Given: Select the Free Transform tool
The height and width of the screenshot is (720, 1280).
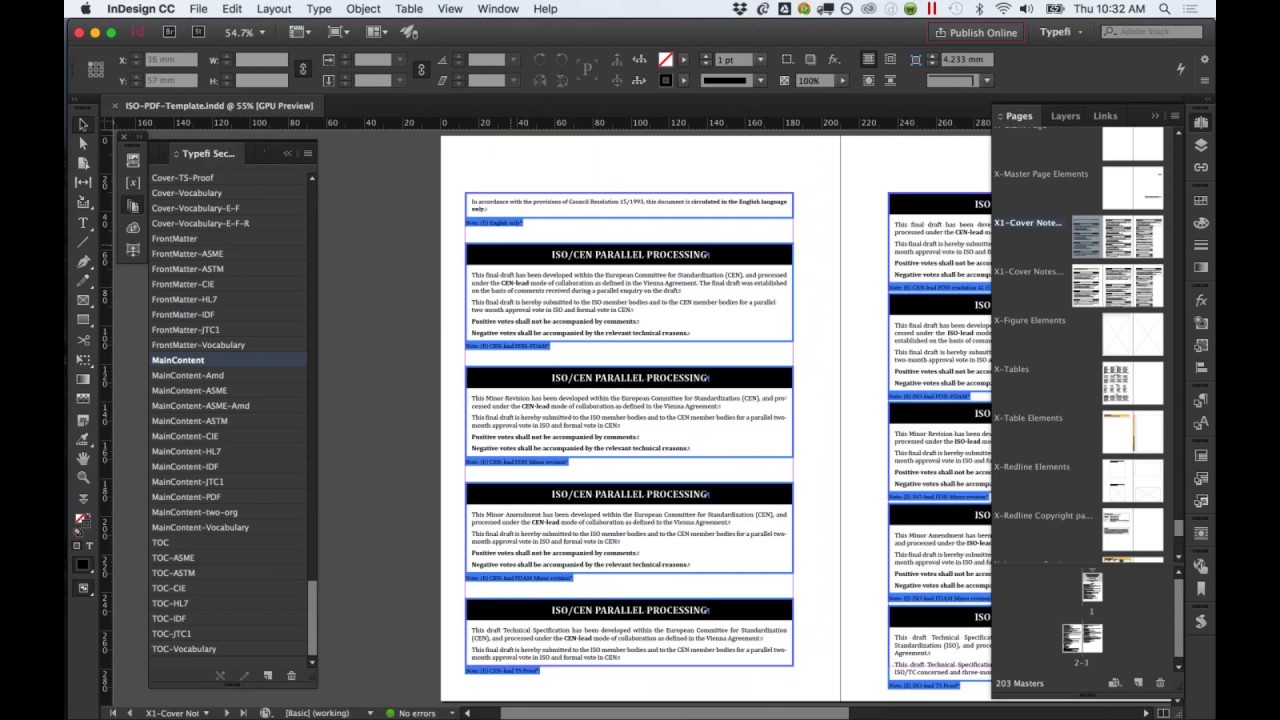Looking at the screenshot, I should (83, 359).
